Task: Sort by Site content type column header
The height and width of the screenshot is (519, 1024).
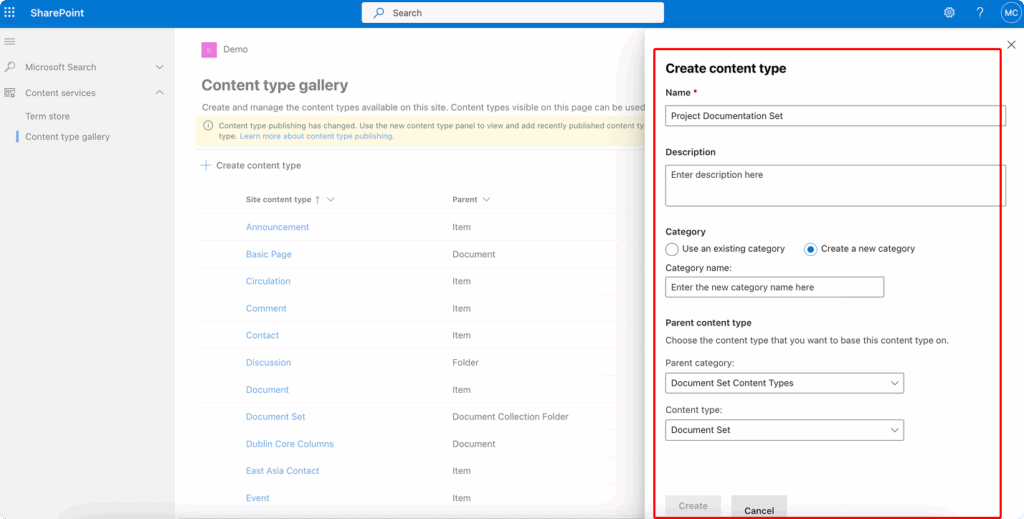Action: (x=278, y=200)
